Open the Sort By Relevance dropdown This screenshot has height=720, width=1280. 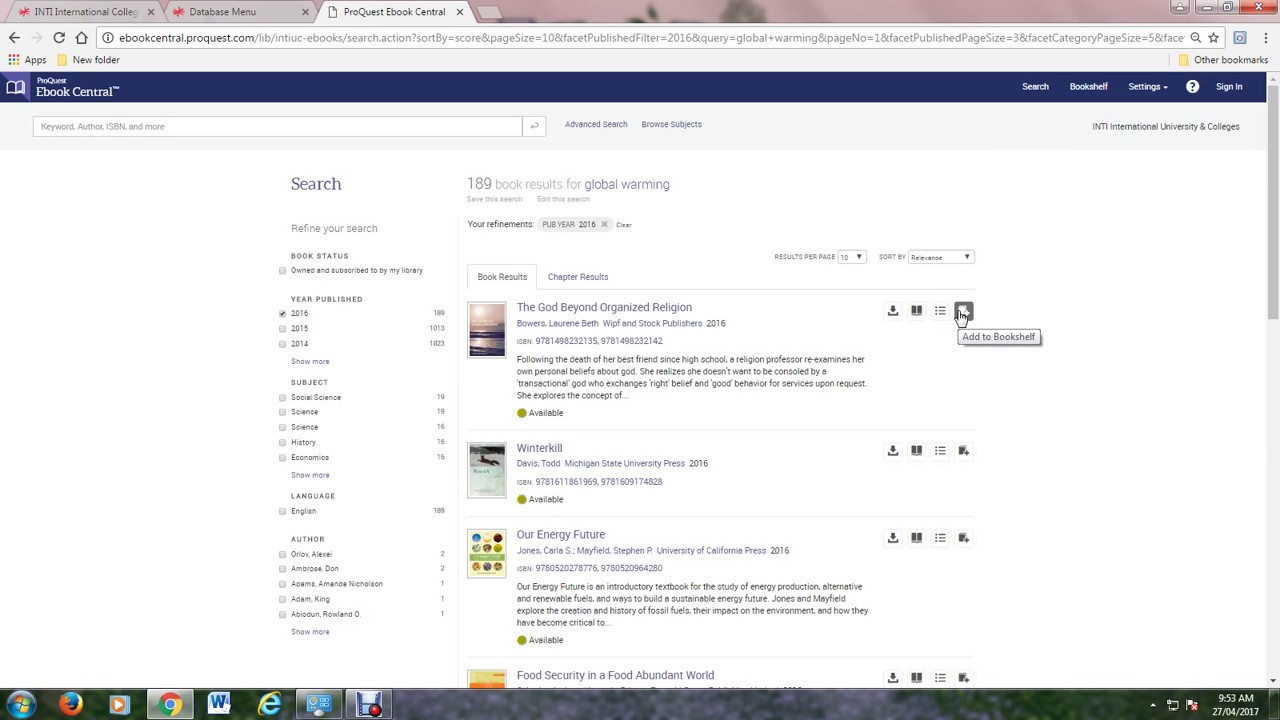coord(940,257)
